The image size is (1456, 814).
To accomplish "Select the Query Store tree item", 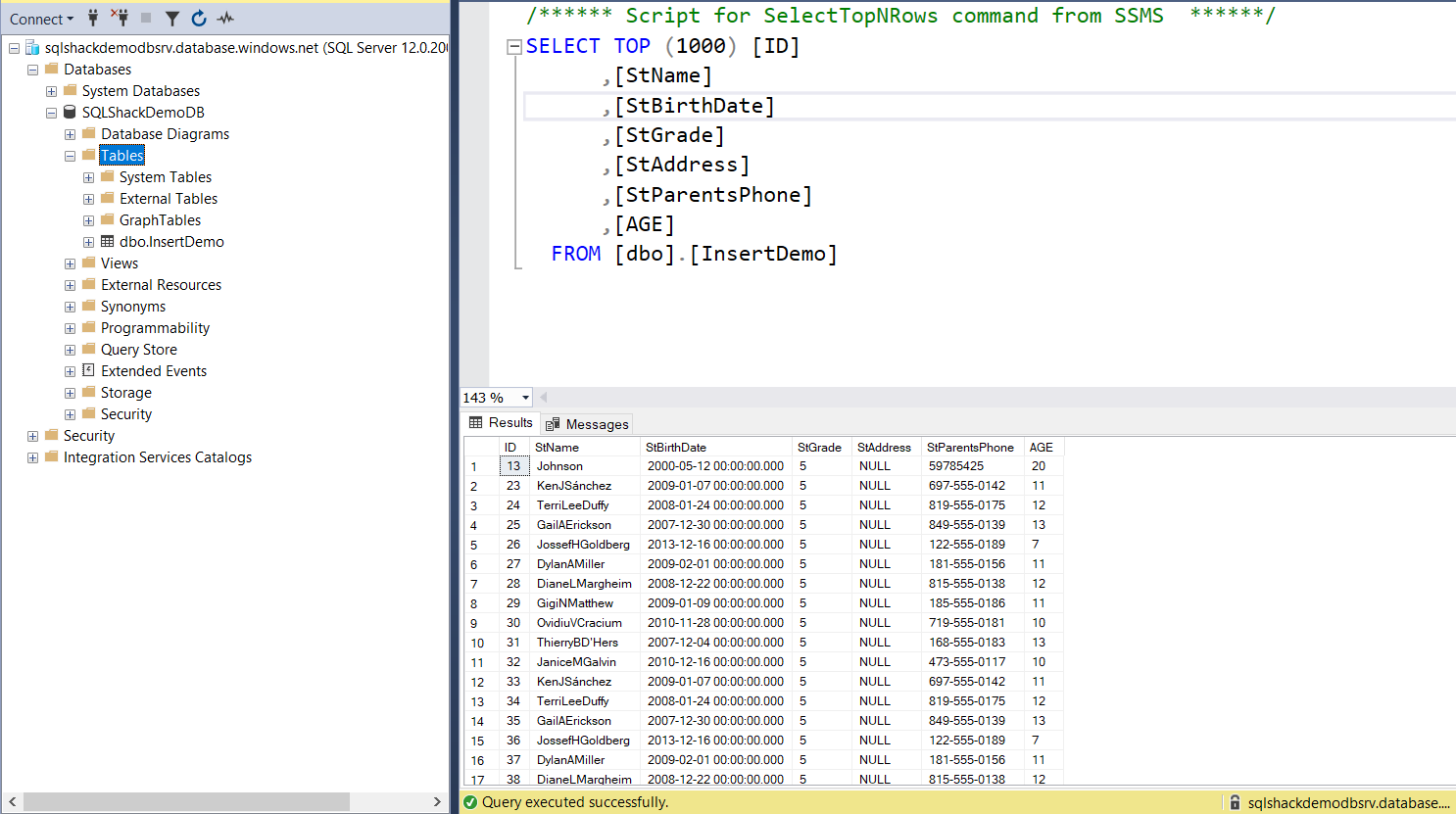I will pos(138,350).
